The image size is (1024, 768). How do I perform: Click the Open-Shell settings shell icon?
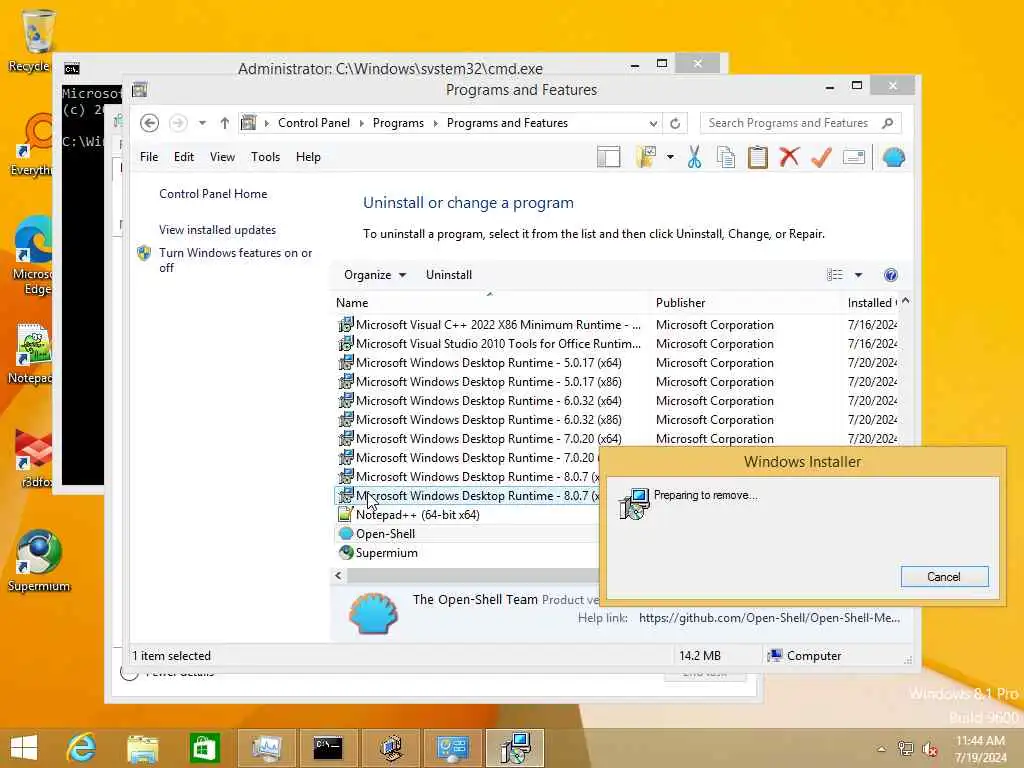(894, 157)
